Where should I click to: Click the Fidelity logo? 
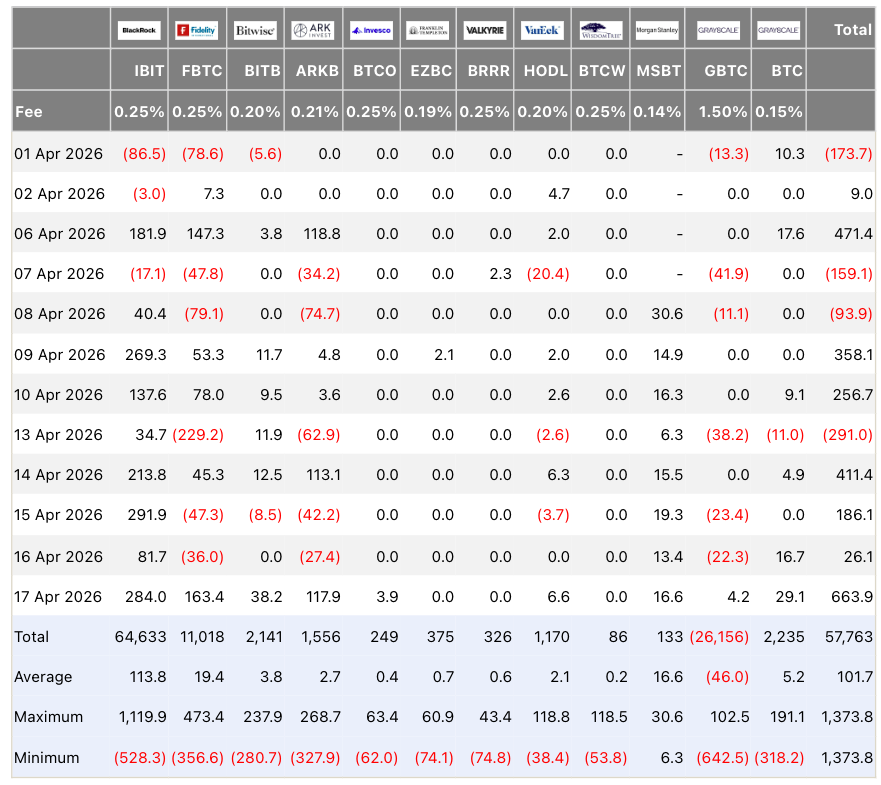click(197, 30)
